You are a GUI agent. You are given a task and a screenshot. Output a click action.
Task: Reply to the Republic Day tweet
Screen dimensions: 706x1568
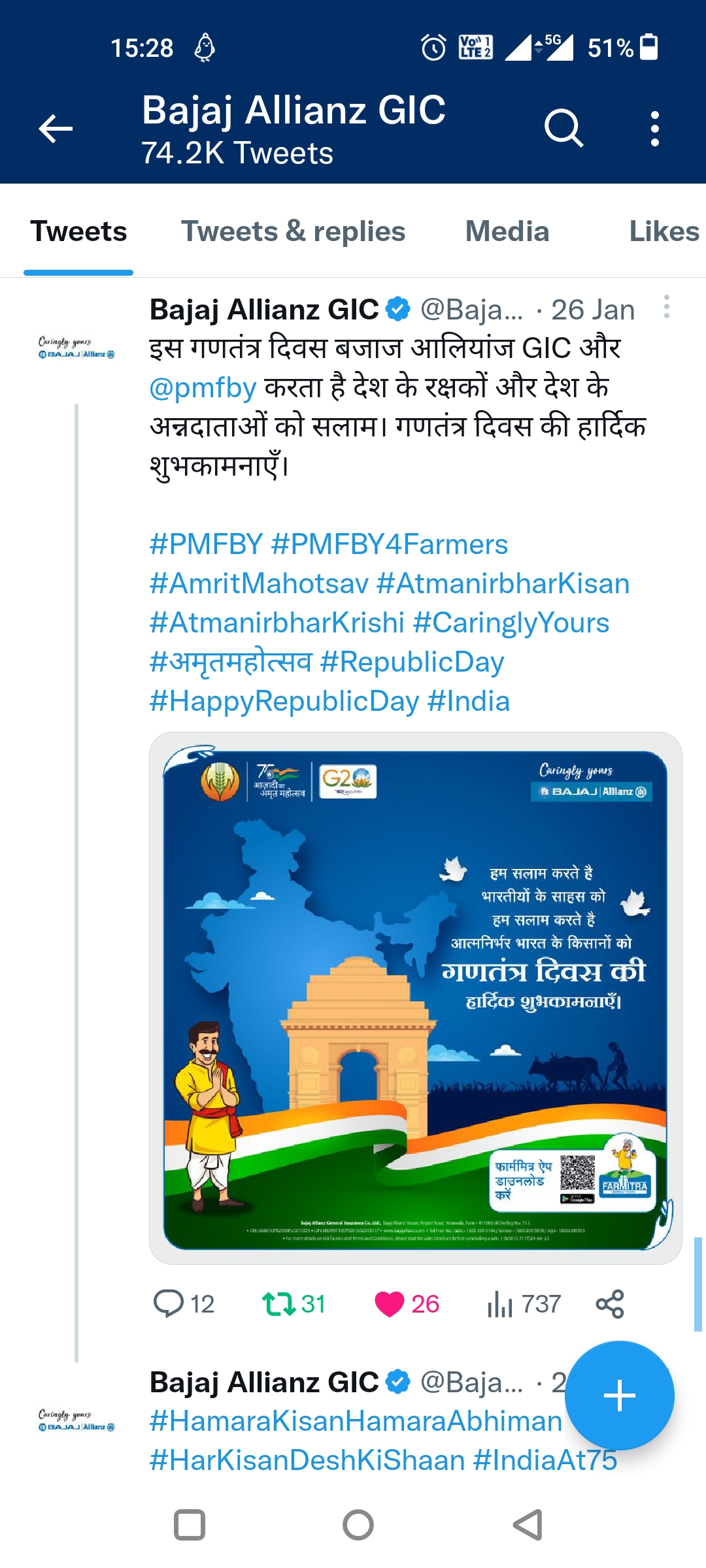(x=169, y=1303)
